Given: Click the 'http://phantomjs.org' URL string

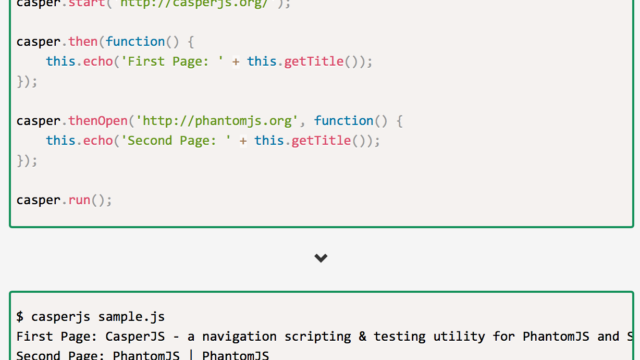Looking at the screenshot, I should click(x=217, y=121).
